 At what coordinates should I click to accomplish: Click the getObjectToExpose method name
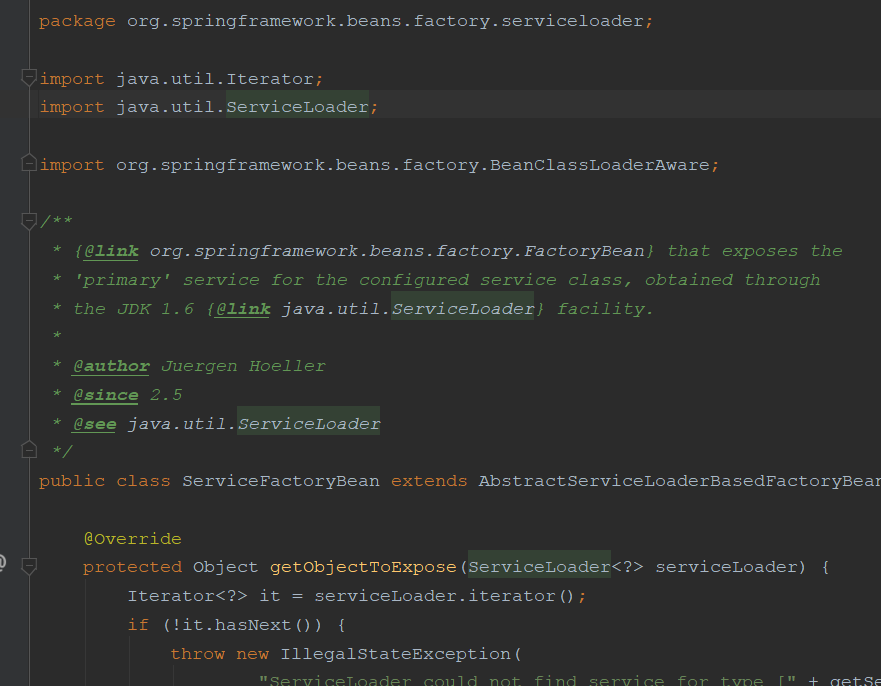click(x=363, y=567)
